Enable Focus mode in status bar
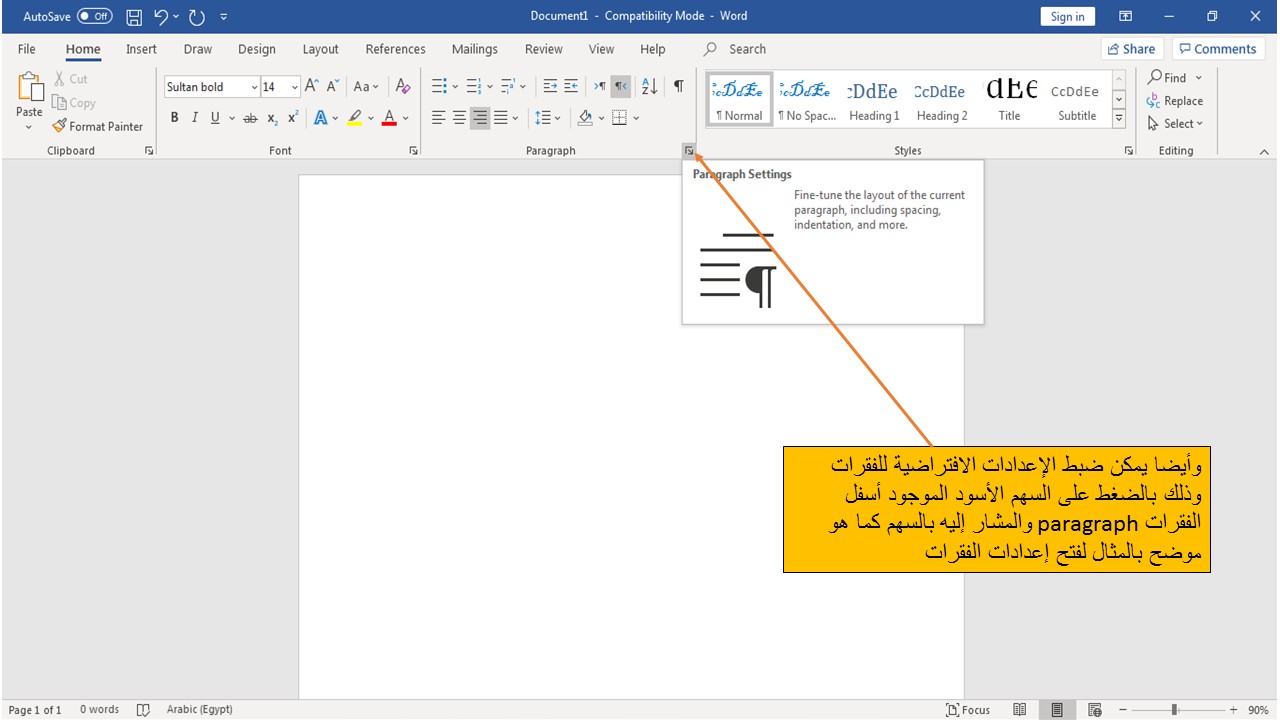Screen dimensions: 1280x720 point(968,709)
